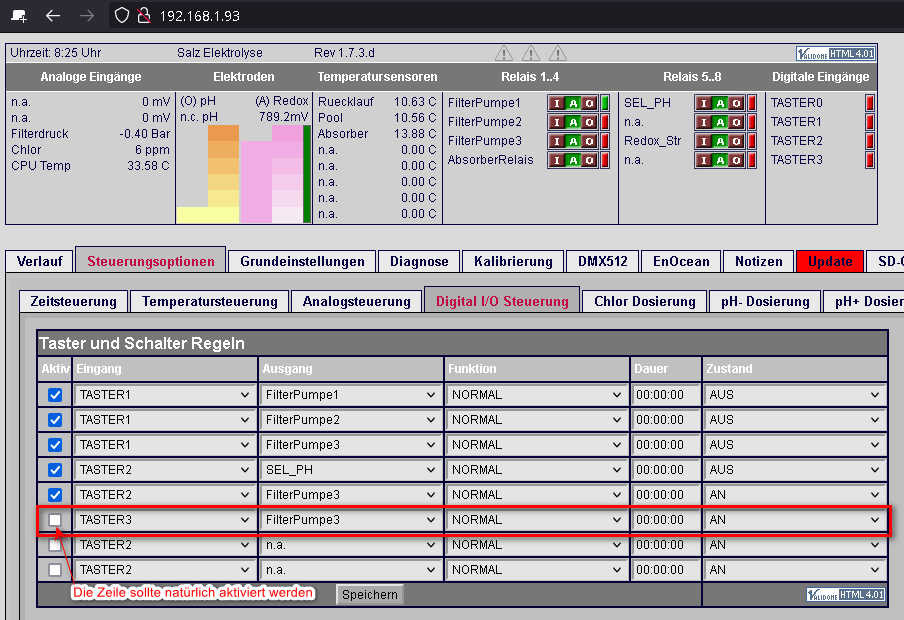Open Zustand dropdown in the SEL_PH rule row
This screenshot has height=620, width=904.
tap(794, 470)
